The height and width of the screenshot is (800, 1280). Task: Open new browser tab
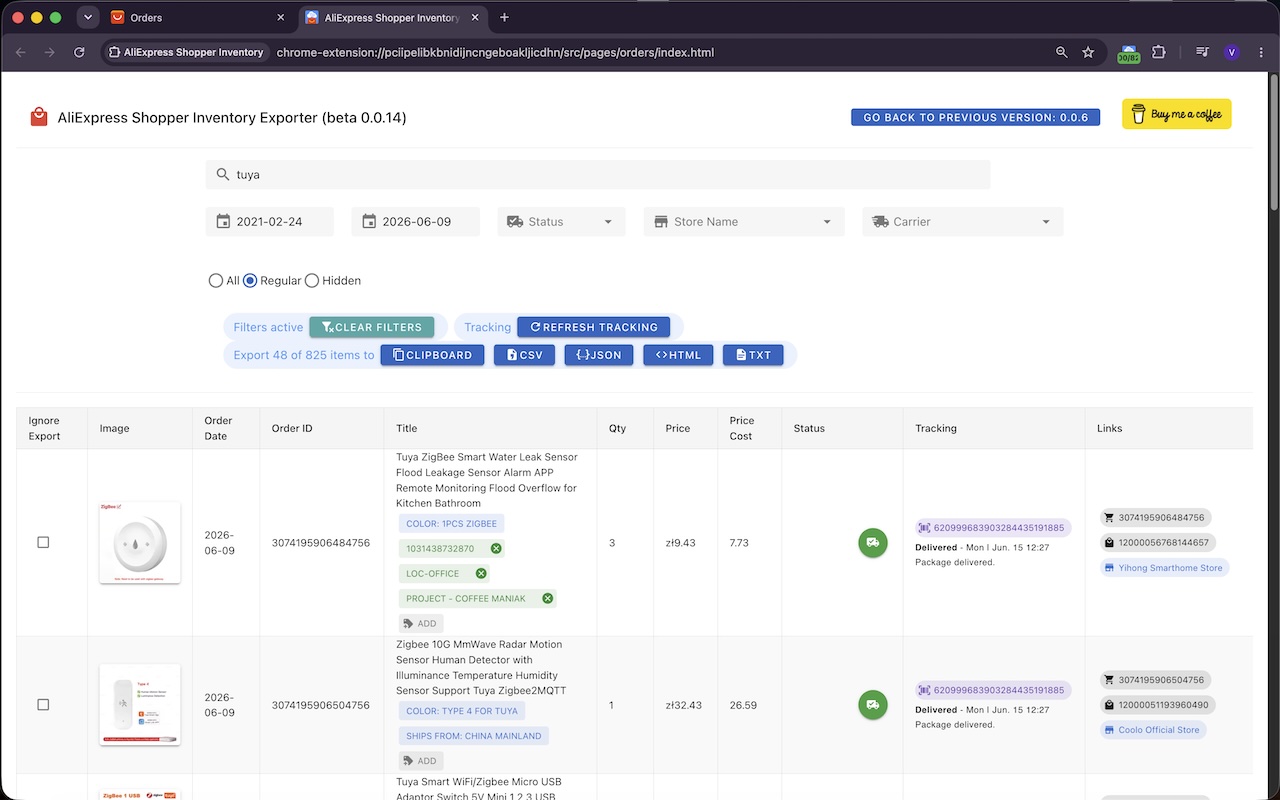504,17
